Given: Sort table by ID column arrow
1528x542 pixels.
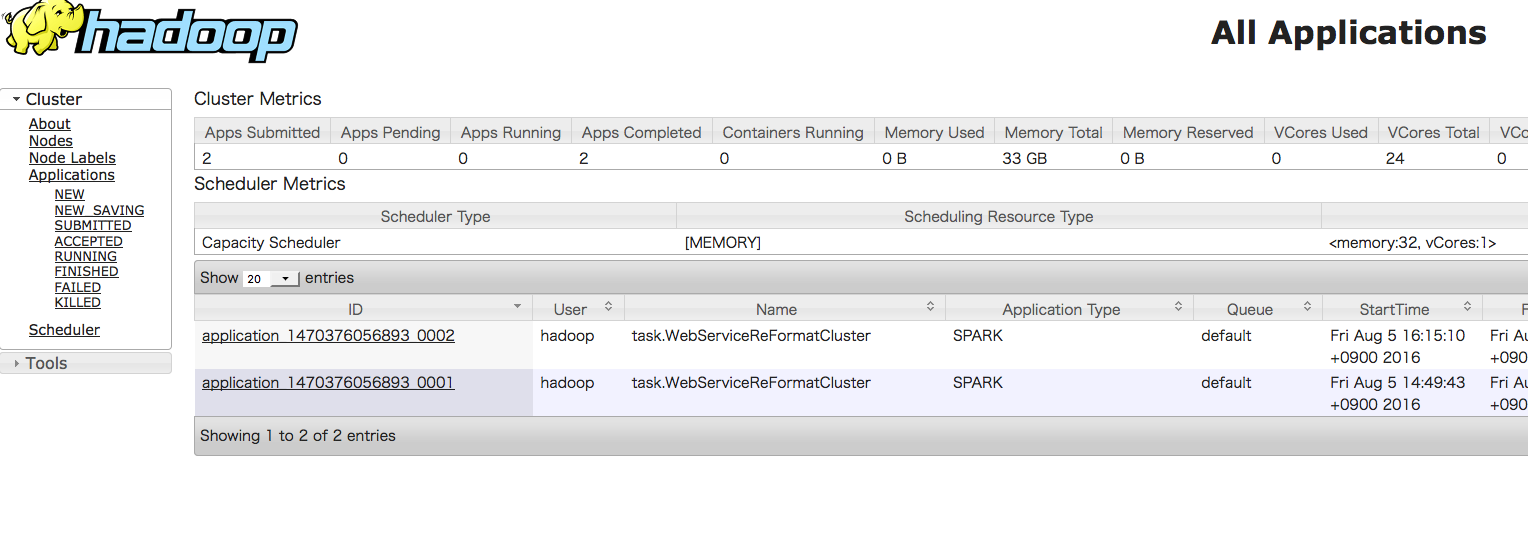Looking at the screenshot, I should (x=517, y=306).
